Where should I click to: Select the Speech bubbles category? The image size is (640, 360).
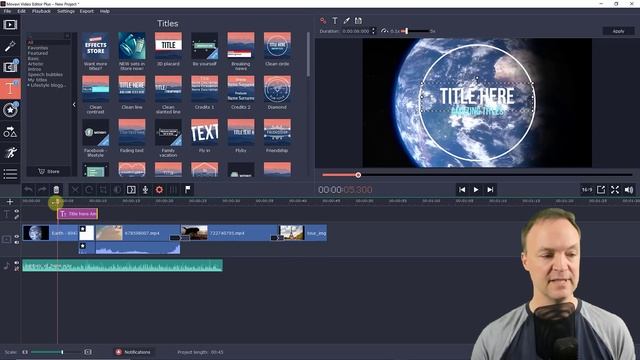point(45,74)
